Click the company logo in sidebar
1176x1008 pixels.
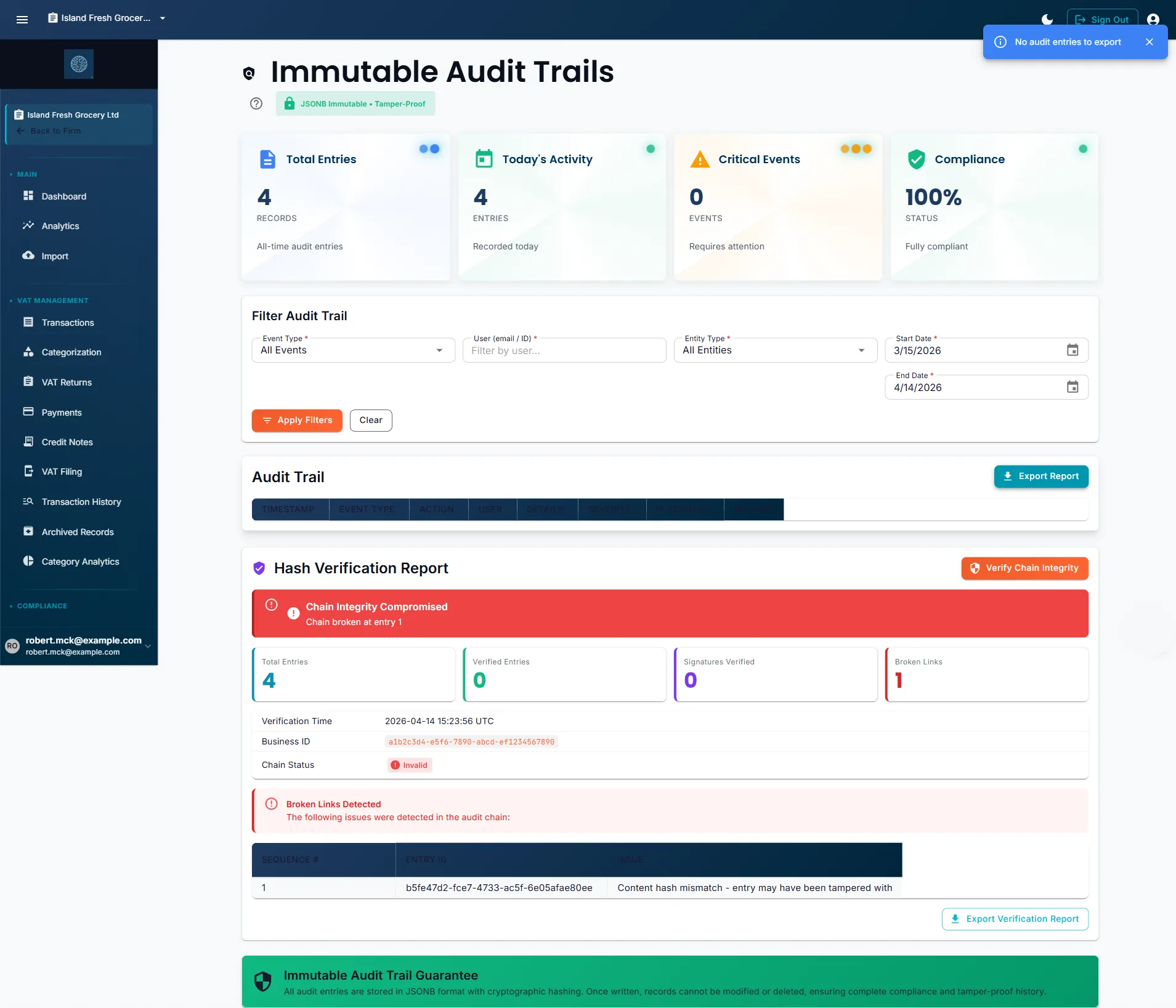79,64
